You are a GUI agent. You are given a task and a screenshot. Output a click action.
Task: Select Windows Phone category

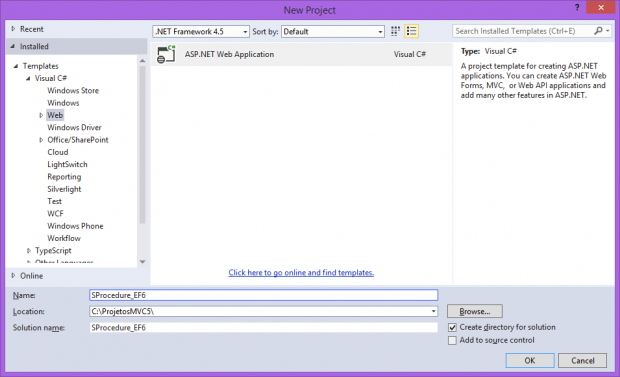click(75, 226)
